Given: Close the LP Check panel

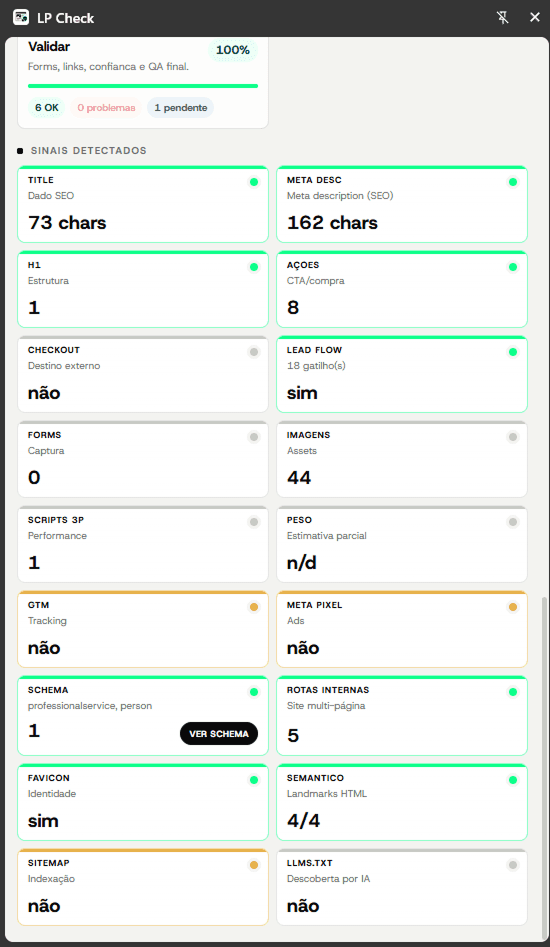Looking at the screenshot, I should click(x=534, y=18).
